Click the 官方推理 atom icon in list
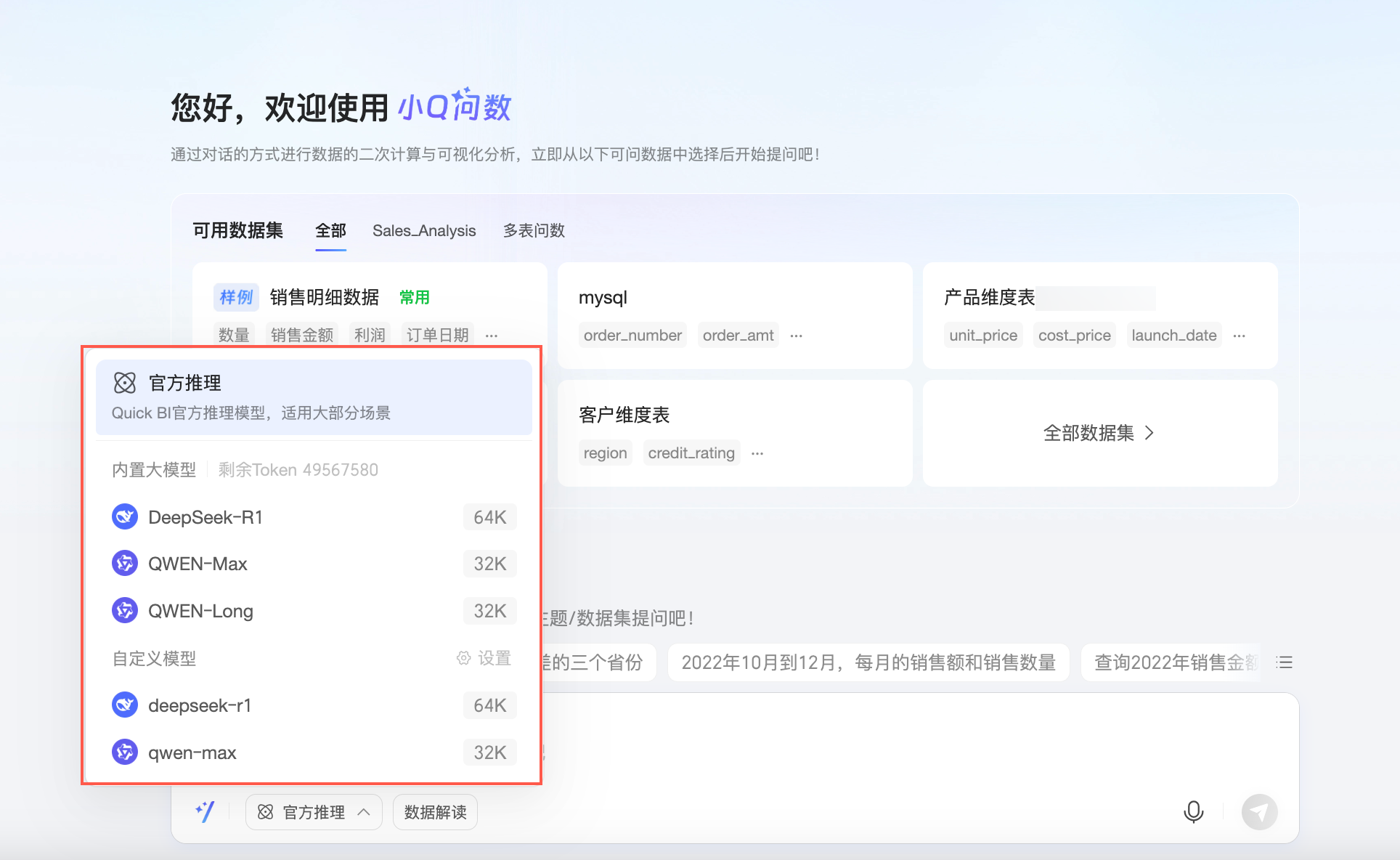The height and width of the screenshot is (860, 1400). pyautogui.click(x=125, y=383)
